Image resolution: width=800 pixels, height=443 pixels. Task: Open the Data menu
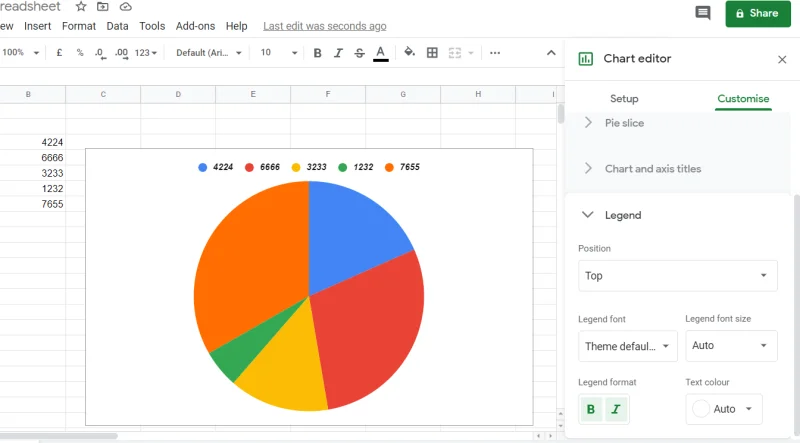117,26
